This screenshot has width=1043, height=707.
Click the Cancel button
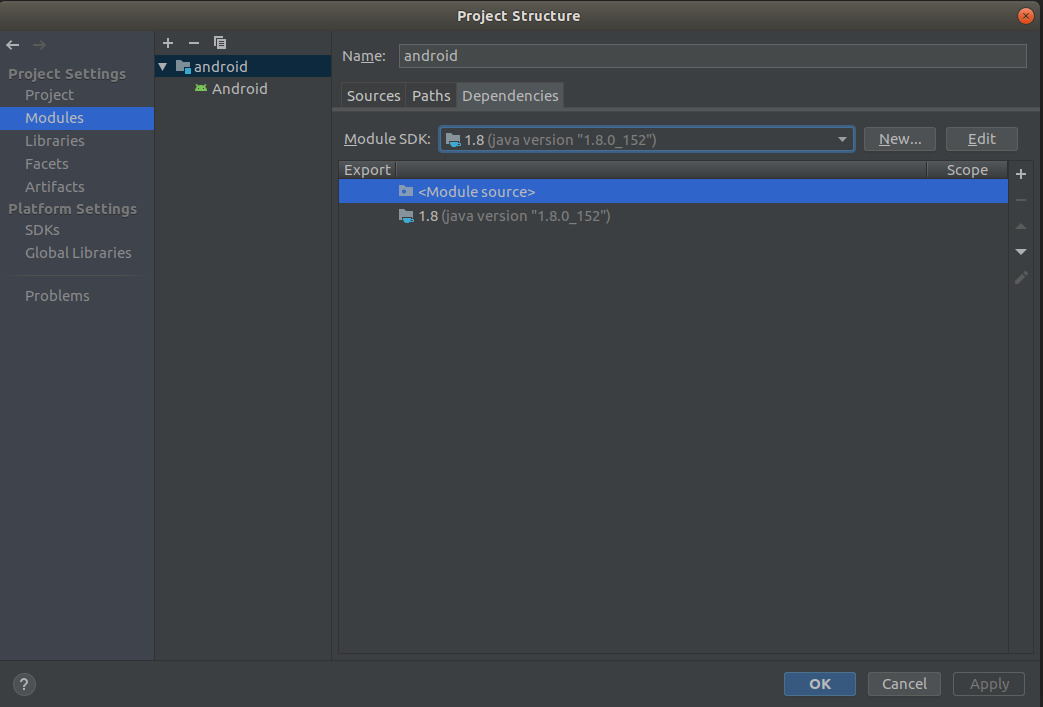[x=904, y=684]
